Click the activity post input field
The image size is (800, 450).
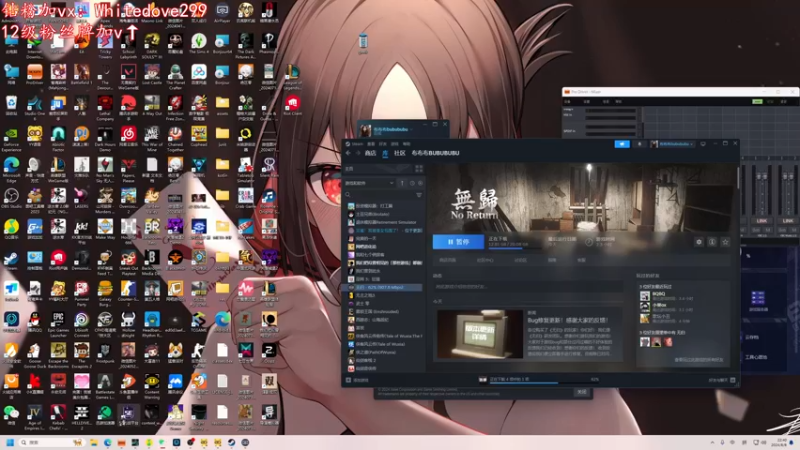pyautogui.click(x=528, y=287)
